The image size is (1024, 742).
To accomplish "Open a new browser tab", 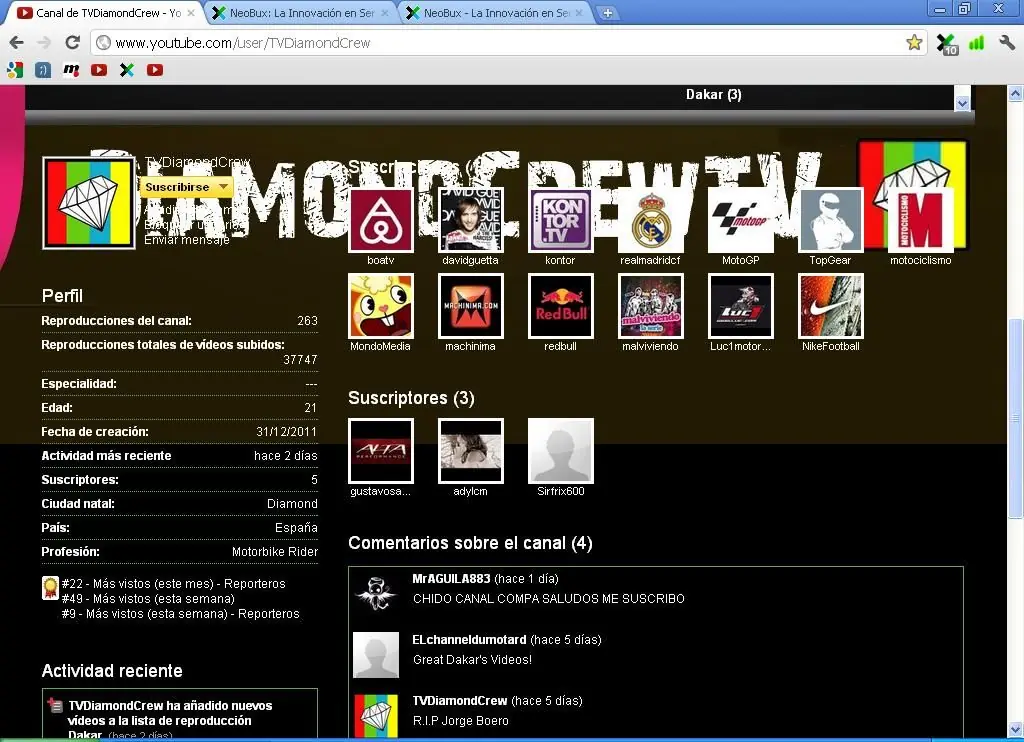I will 607,13.
